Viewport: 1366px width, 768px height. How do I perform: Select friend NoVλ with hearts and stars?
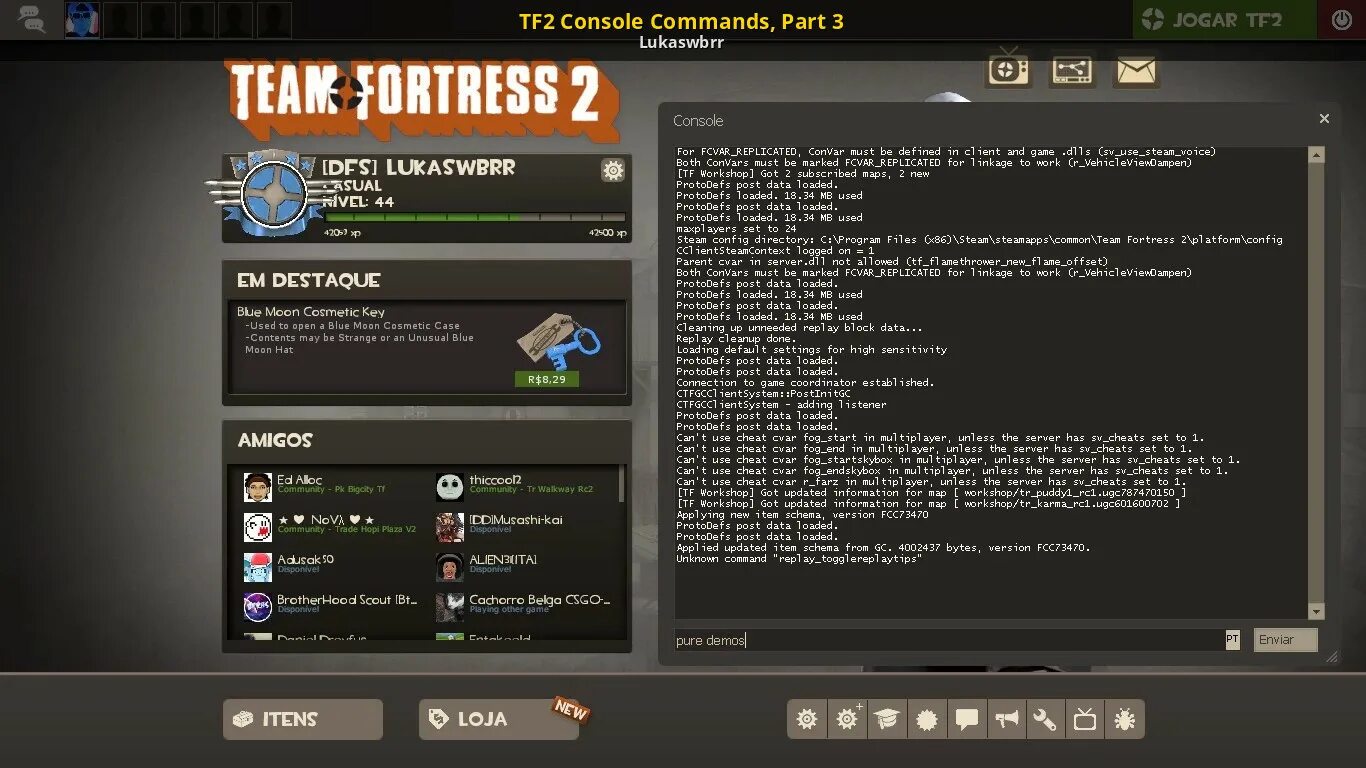(331, 525)
